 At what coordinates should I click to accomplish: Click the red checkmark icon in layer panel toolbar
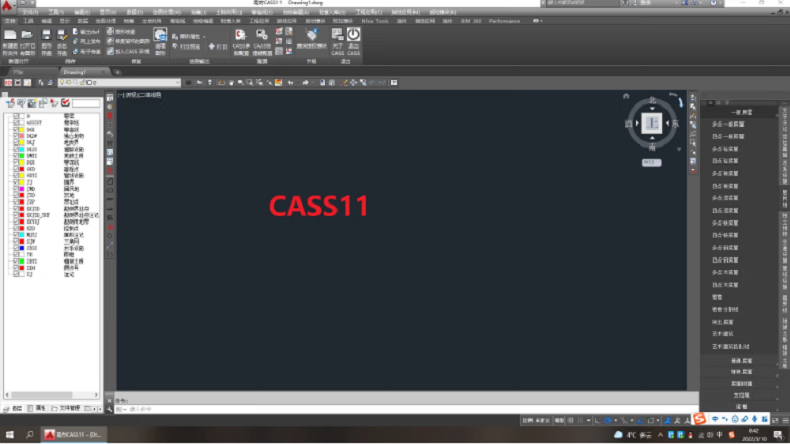(x=65, y=103)
